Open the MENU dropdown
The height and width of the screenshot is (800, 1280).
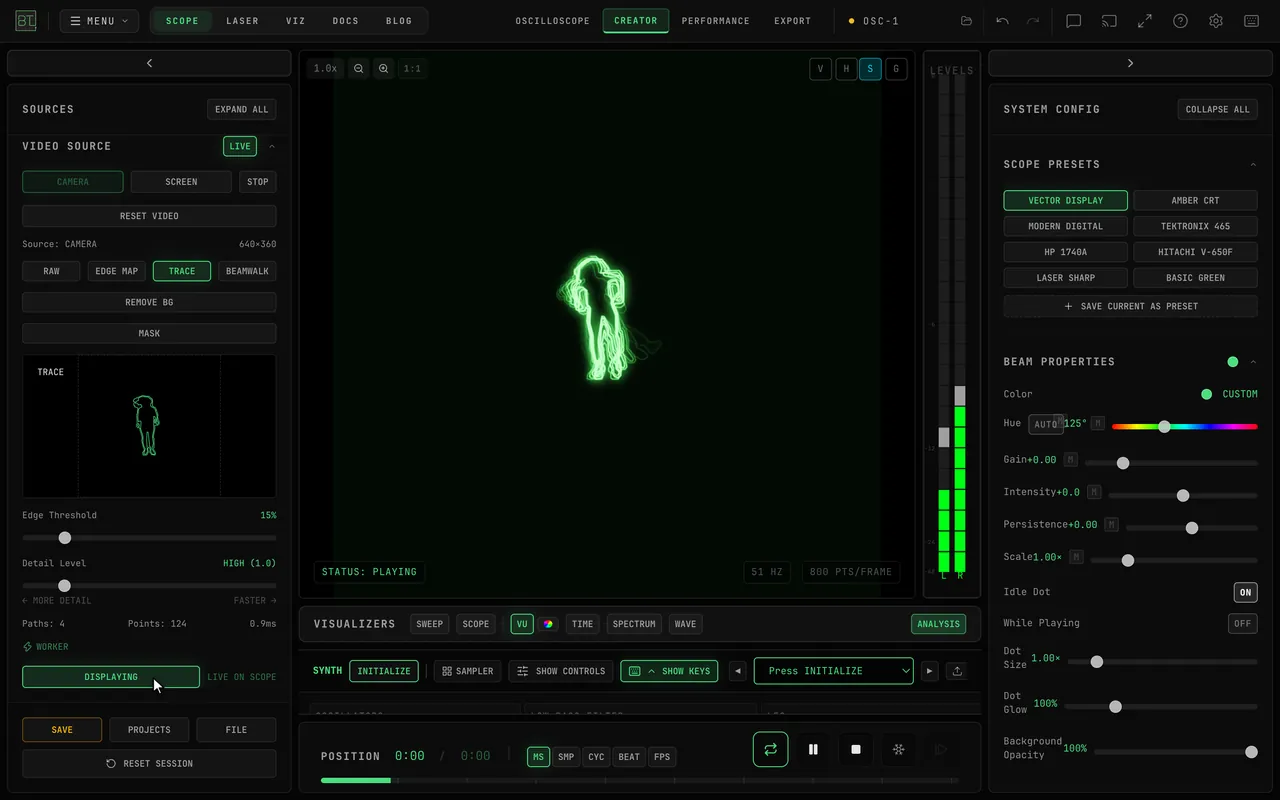[x=99, y=21]
